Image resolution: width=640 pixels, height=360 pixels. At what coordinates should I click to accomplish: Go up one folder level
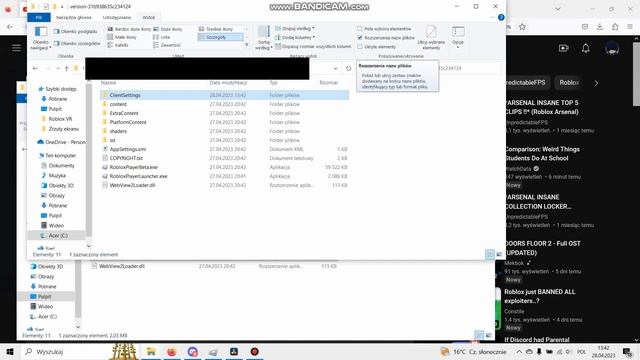point(67,68)
